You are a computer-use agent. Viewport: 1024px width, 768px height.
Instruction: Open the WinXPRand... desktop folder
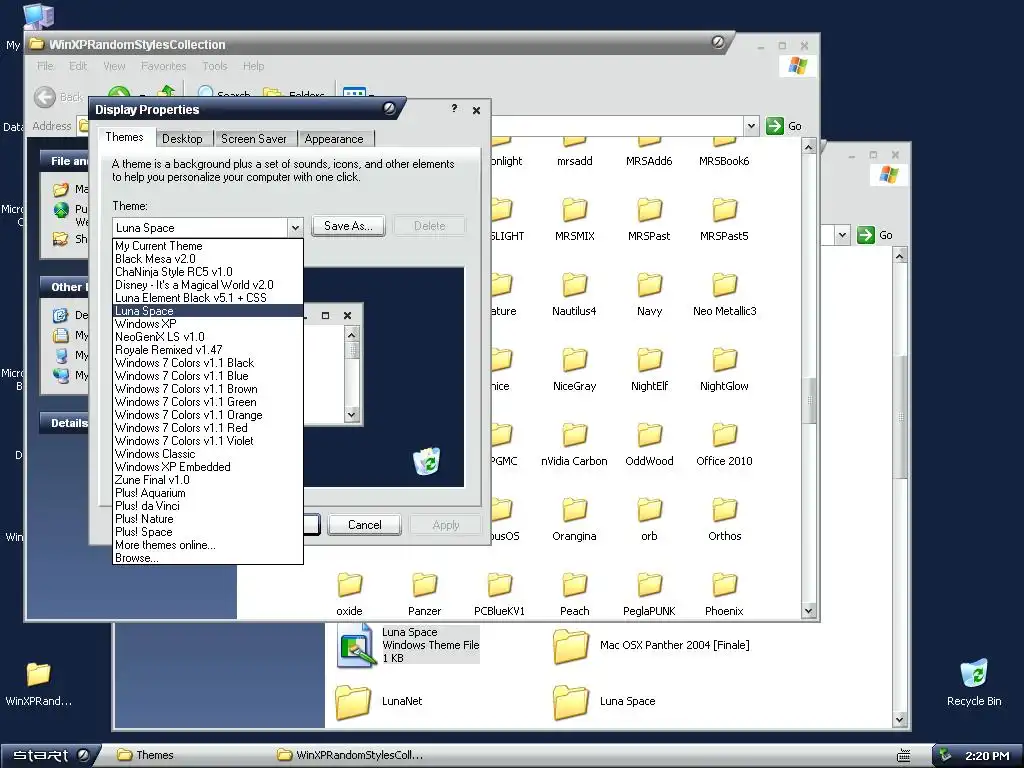point(38,675)
